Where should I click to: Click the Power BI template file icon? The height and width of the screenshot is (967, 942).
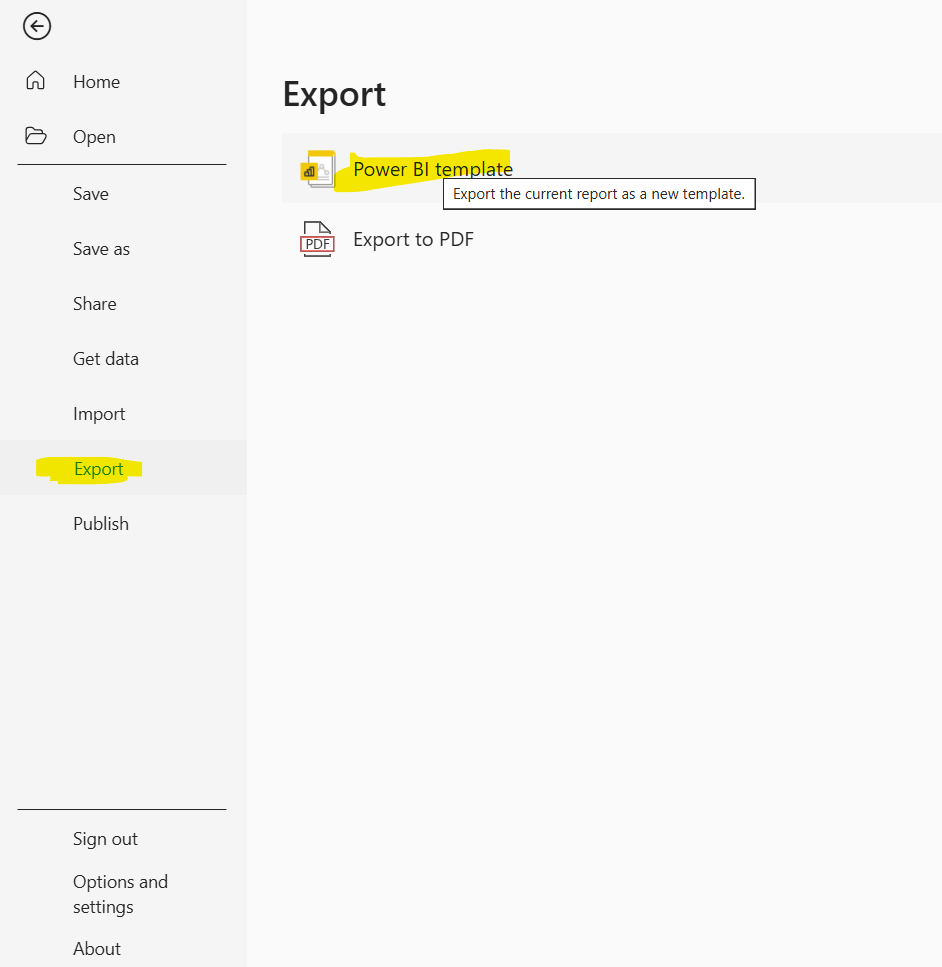click(x=318, y=169)
